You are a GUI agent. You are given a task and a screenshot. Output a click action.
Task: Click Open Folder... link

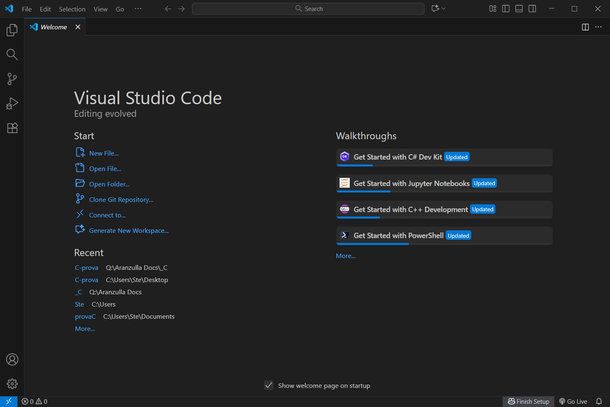[x=109, y=184]
